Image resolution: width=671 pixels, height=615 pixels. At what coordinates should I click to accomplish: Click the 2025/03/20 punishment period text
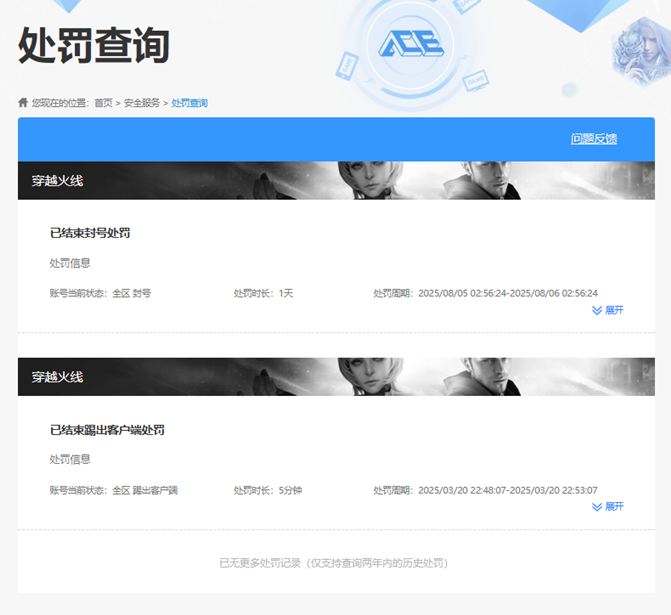(486, 490)
